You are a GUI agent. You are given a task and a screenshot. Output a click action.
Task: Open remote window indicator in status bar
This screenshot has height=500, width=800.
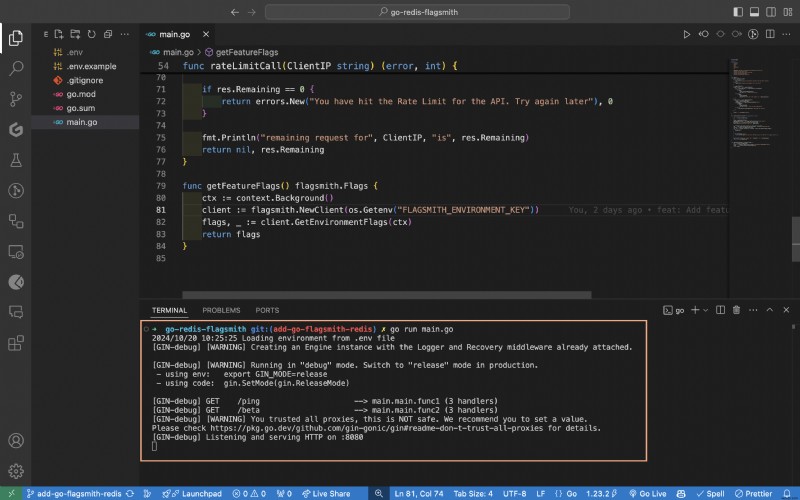pyautogui.click(x=11, y=493)
